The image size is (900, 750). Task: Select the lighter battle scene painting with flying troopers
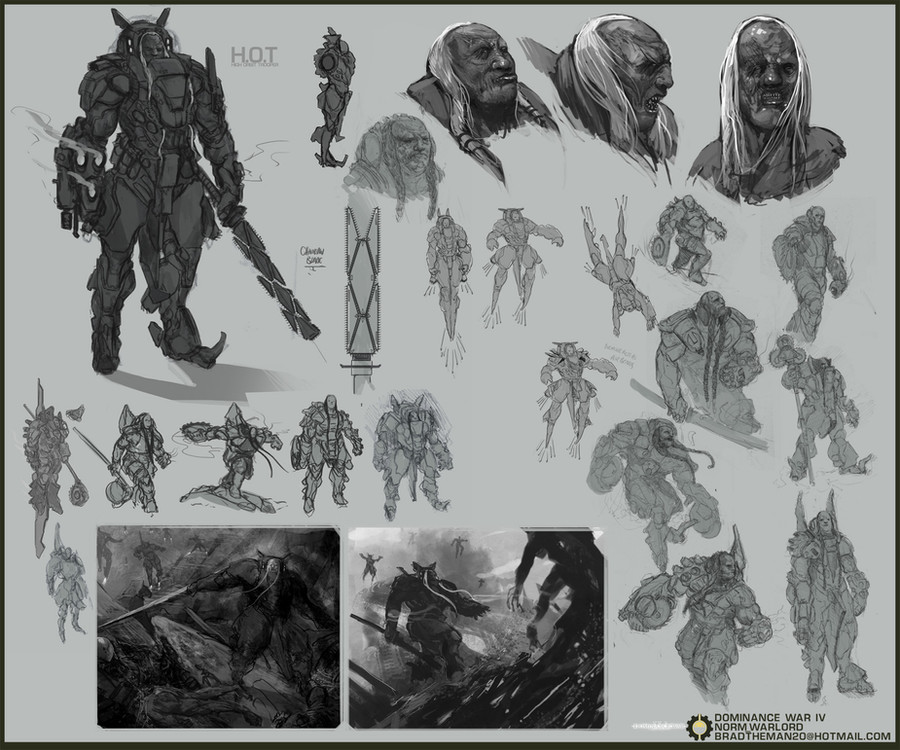[x=476, y=628]
